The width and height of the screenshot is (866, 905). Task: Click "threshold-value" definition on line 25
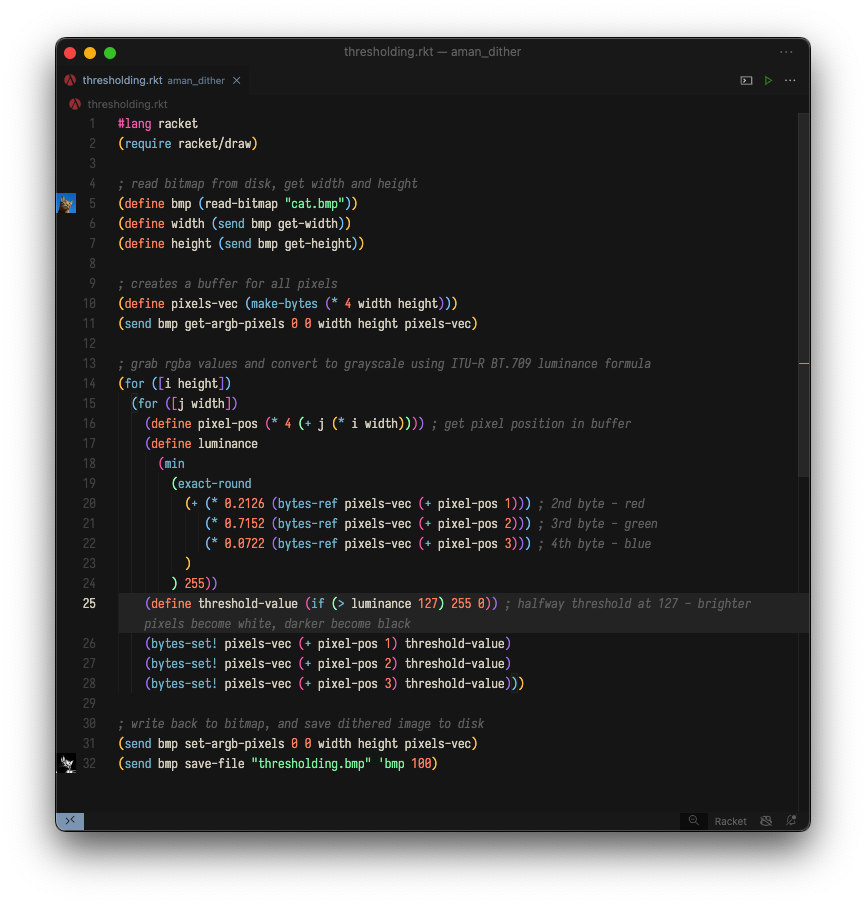[x=248, y=604]
